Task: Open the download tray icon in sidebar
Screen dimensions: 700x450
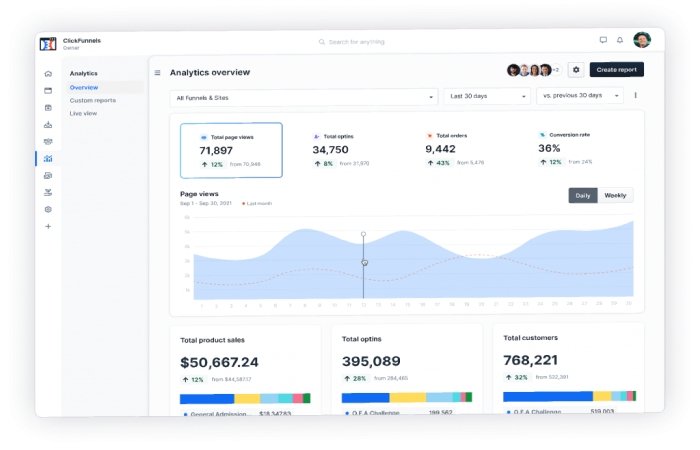Action: coord(48,125)
